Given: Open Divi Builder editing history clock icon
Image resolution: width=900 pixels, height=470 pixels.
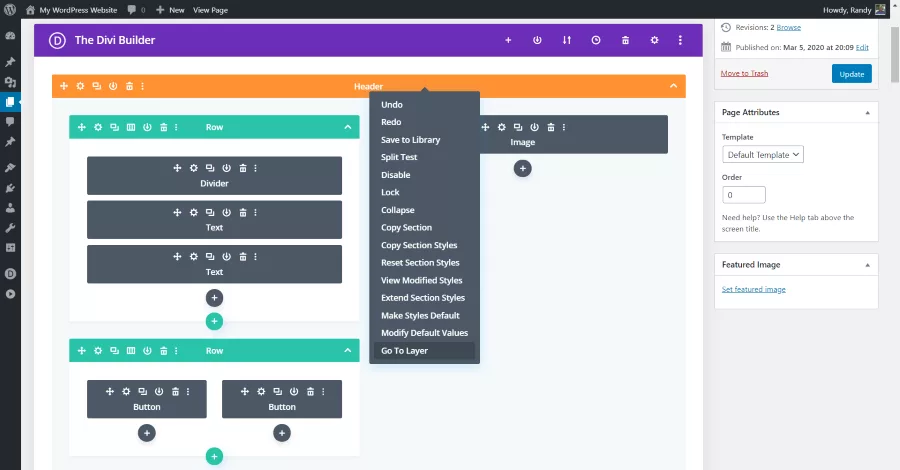Looking at the screenshot, I should click(596, 40).
